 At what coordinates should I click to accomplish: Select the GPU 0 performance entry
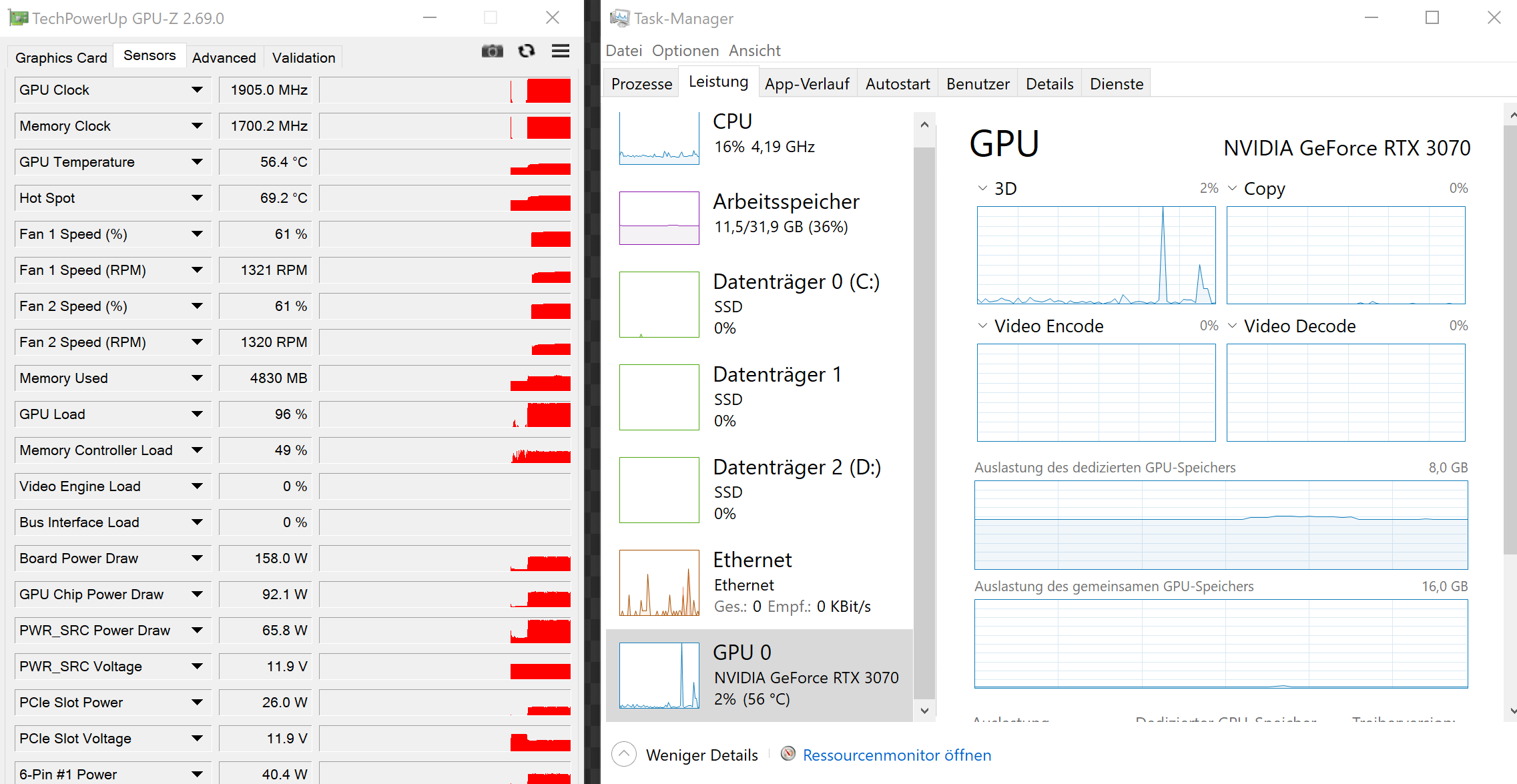(759, 675)
